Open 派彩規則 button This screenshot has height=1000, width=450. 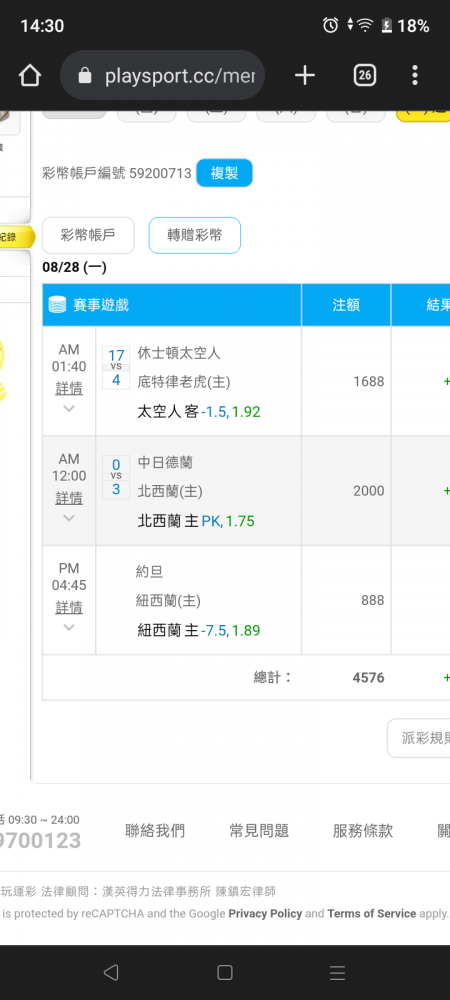click(419, 738)
